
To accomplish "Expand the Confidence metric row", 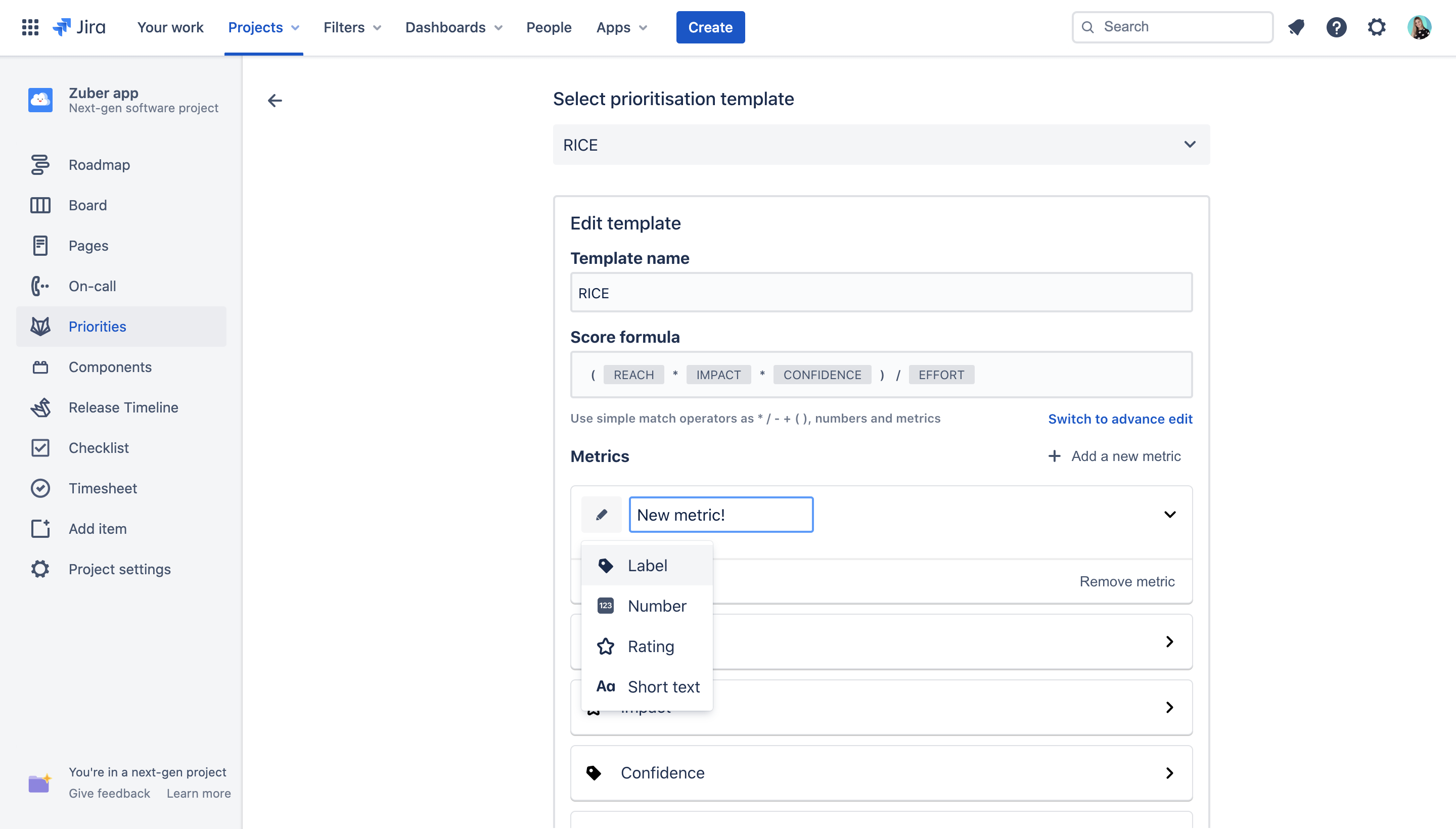I will [x=1169, y=772].
